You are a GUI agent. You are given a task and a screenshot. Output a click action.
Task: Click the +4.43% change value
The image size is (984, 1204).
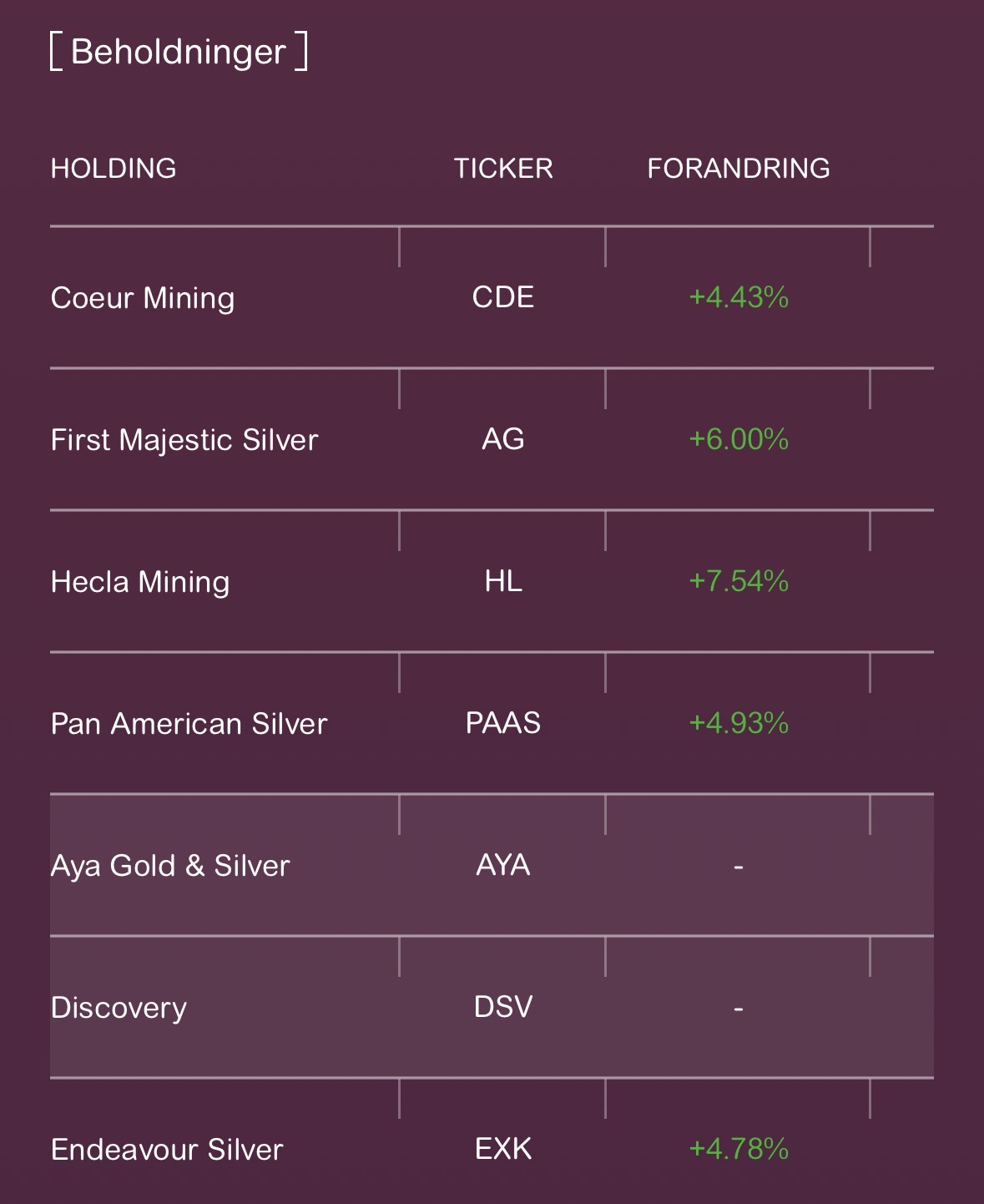pos(739,297)
